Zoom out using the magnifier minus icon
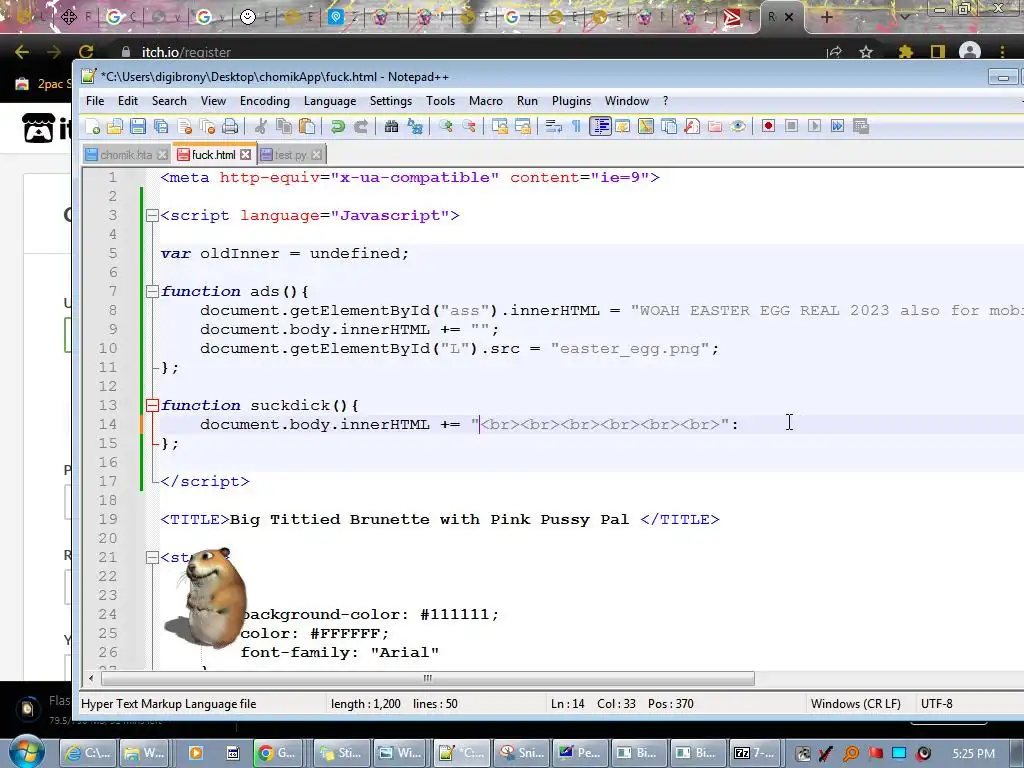This screenshot has width=1024, height=768. tap(469, 126)
